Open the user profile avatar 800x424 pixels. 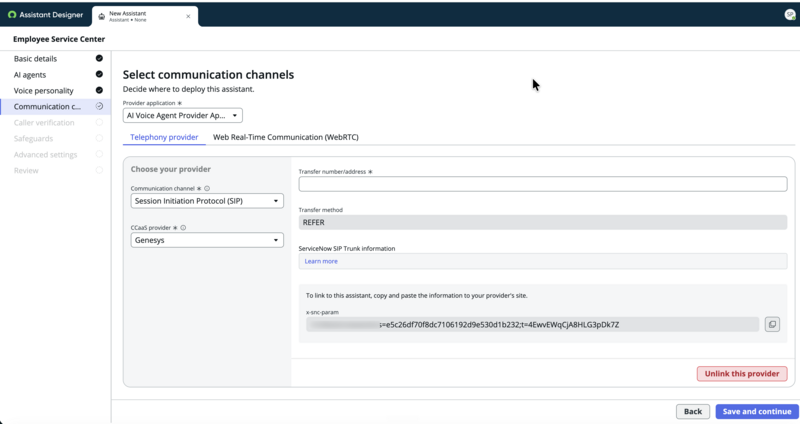click(x=790, y=15)
